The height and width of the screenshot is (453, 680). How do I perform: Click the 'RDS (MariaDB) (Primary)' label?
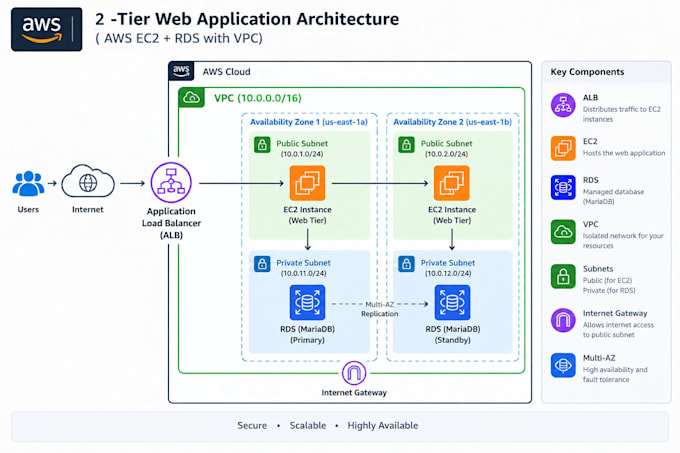pyautogui.click(x=307, y=334)
